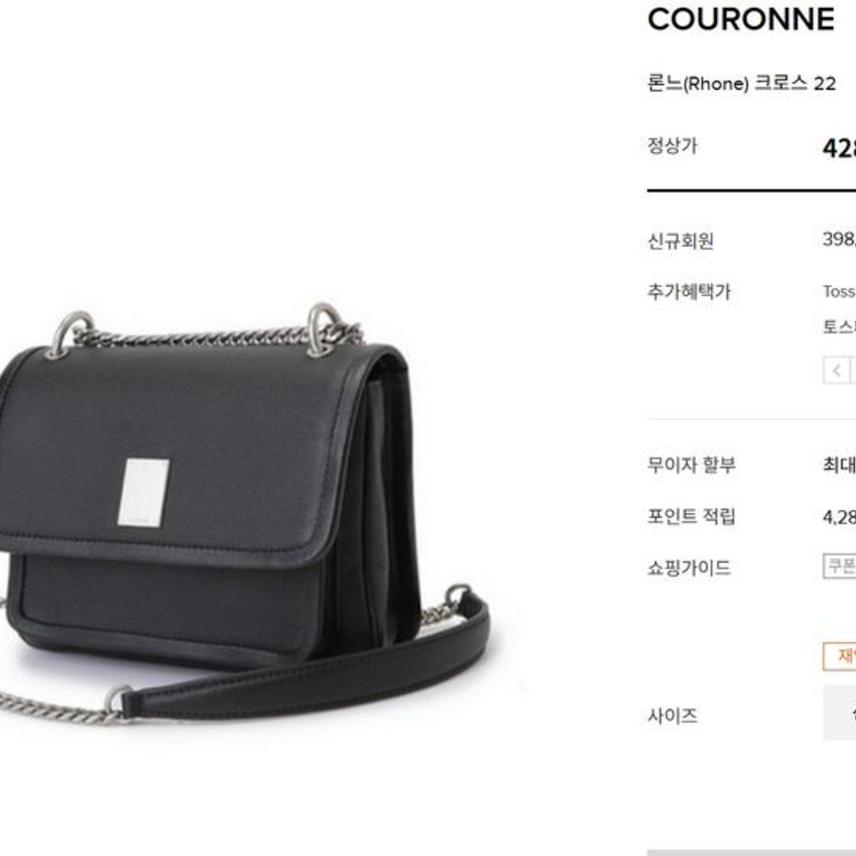Click the 신규회원 new member label

pos(680,241)
